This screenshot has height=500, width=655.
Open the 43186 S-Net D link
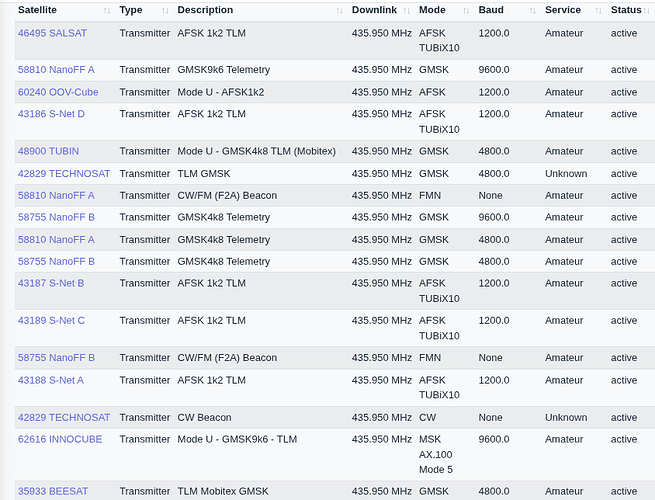(51, 114)
